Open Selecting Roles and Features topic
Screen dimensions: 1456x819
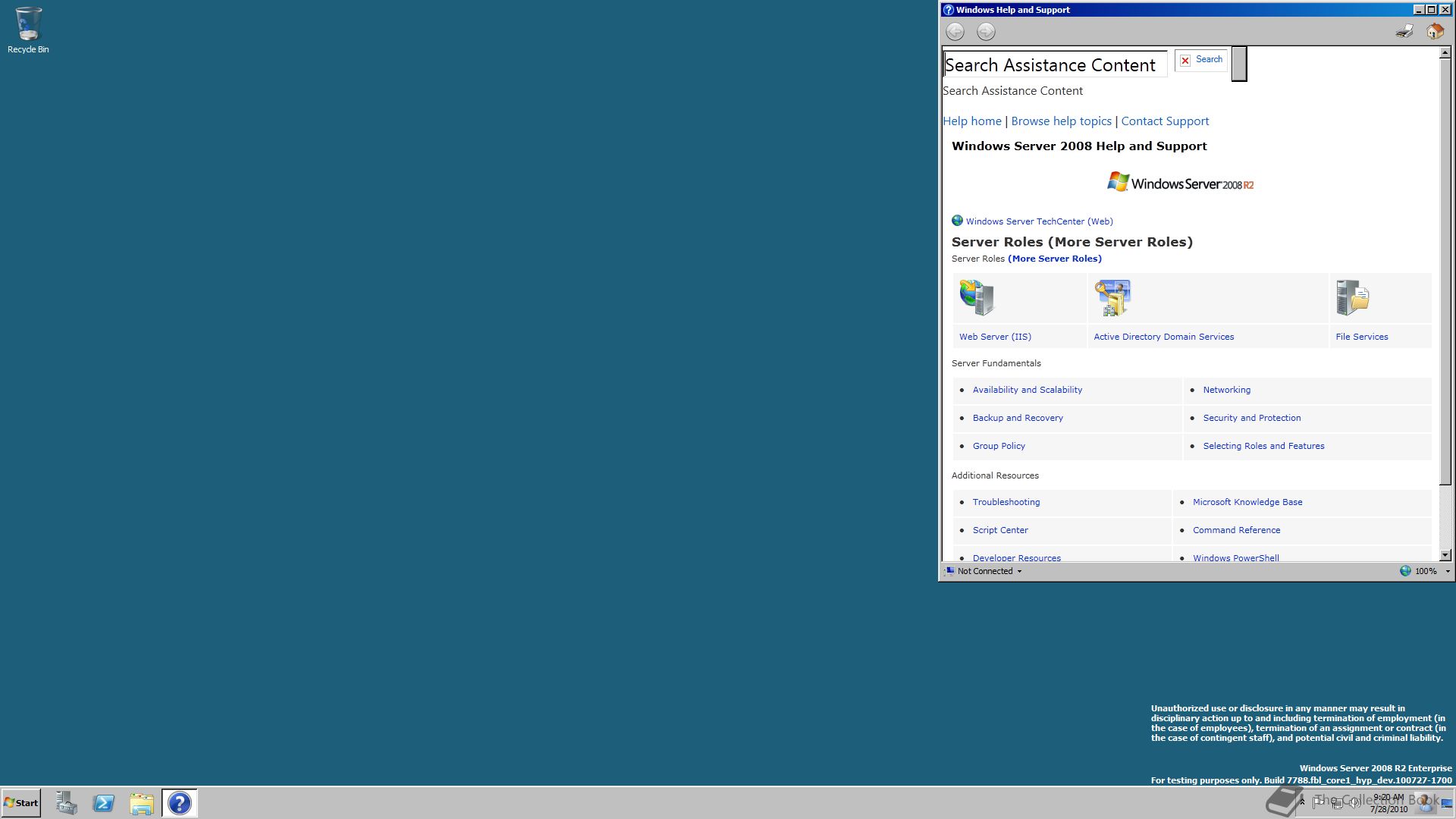click(x=1263, y=446)
